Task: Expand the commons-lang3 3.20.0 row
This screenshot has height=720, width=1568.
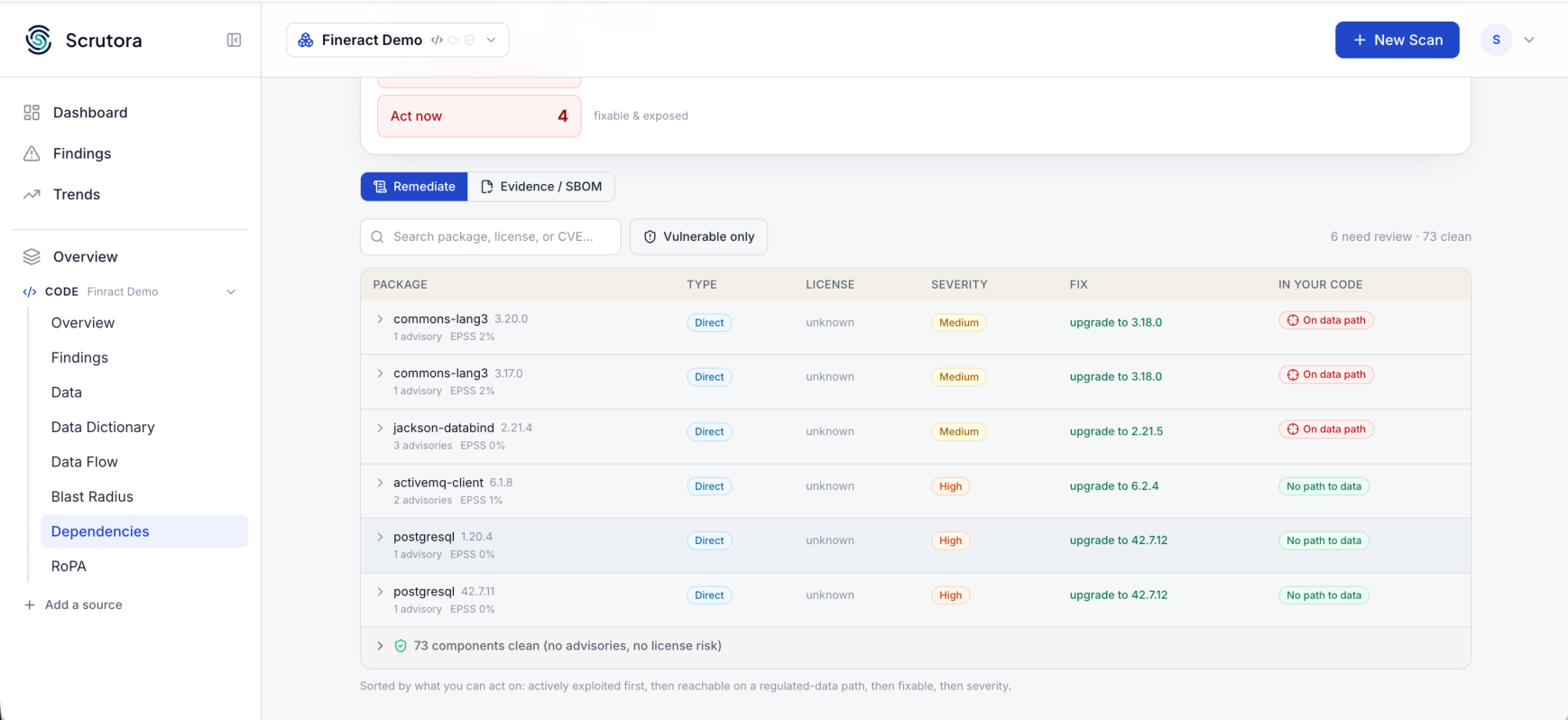Action: [380, 319]
